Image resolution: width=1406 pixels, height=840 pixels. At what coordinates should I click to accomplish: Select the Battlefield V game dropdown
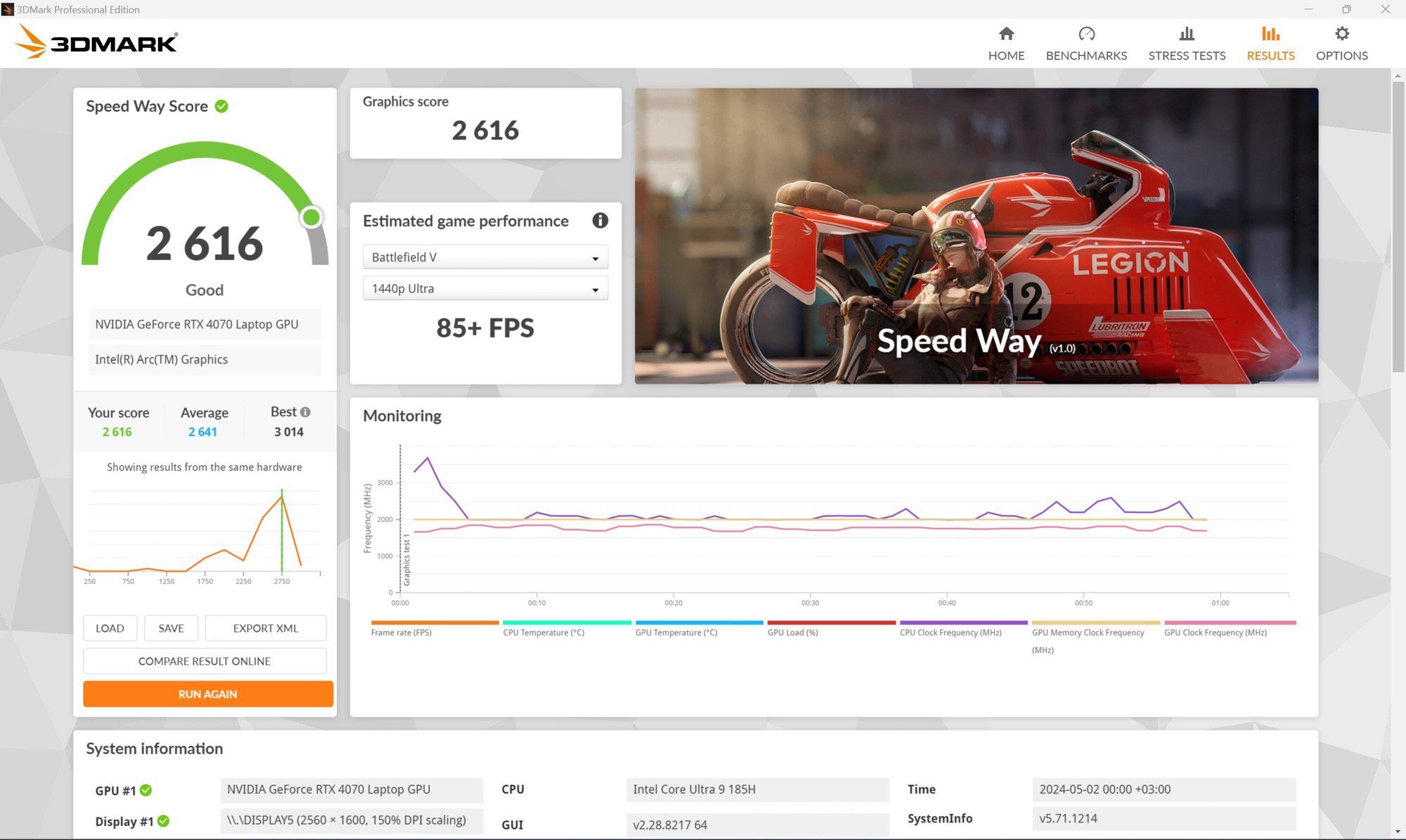pyautogui.click(x=483, y=257)
